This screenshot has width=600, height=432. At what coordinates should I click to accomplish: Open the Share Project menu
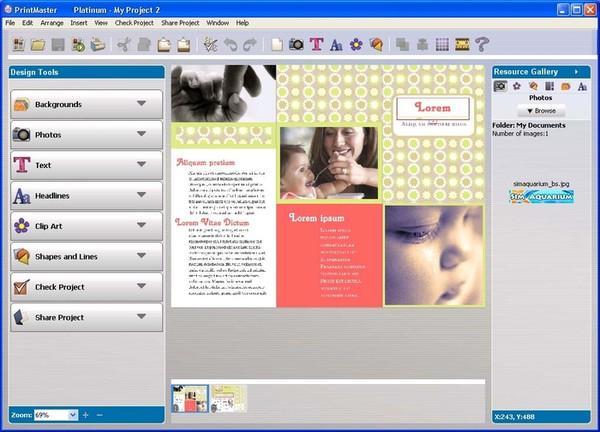click(x=179, y=22)
